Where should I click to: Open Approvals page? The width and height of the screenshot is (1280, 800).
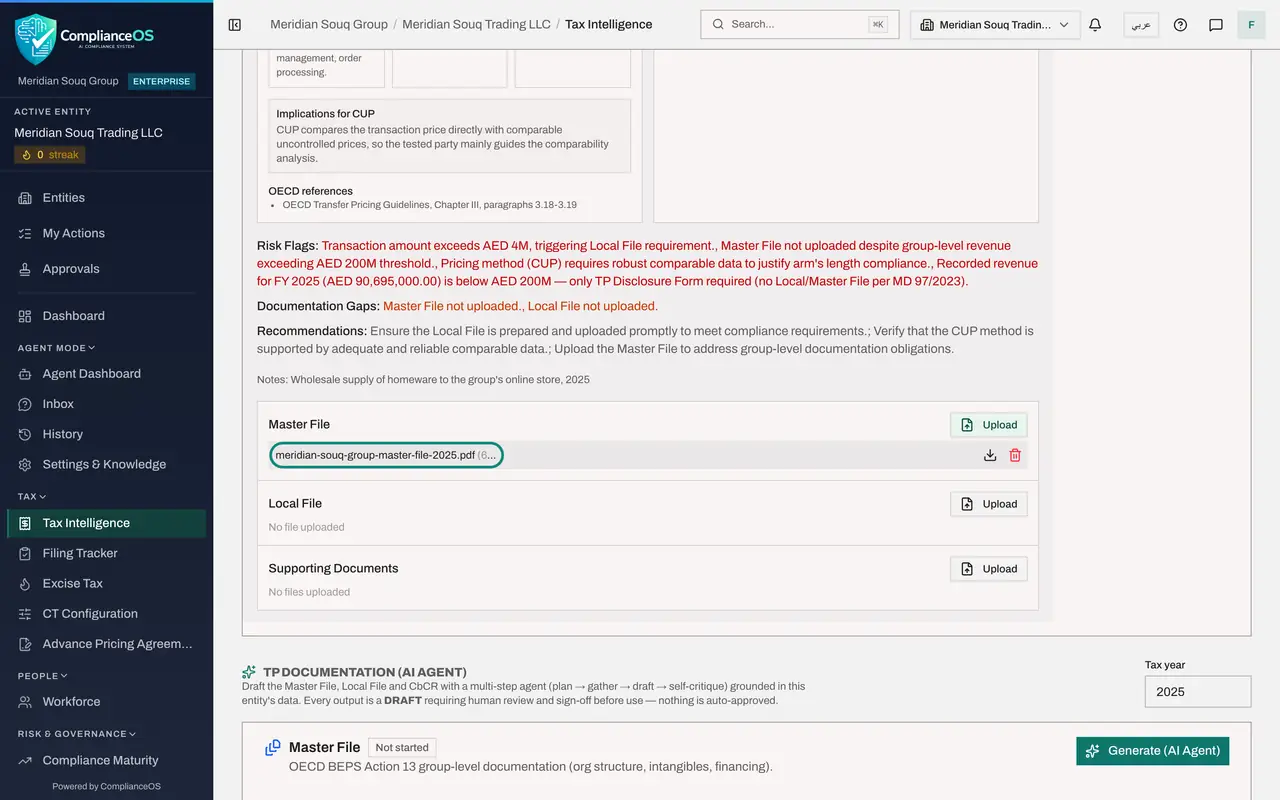[106, 269]
